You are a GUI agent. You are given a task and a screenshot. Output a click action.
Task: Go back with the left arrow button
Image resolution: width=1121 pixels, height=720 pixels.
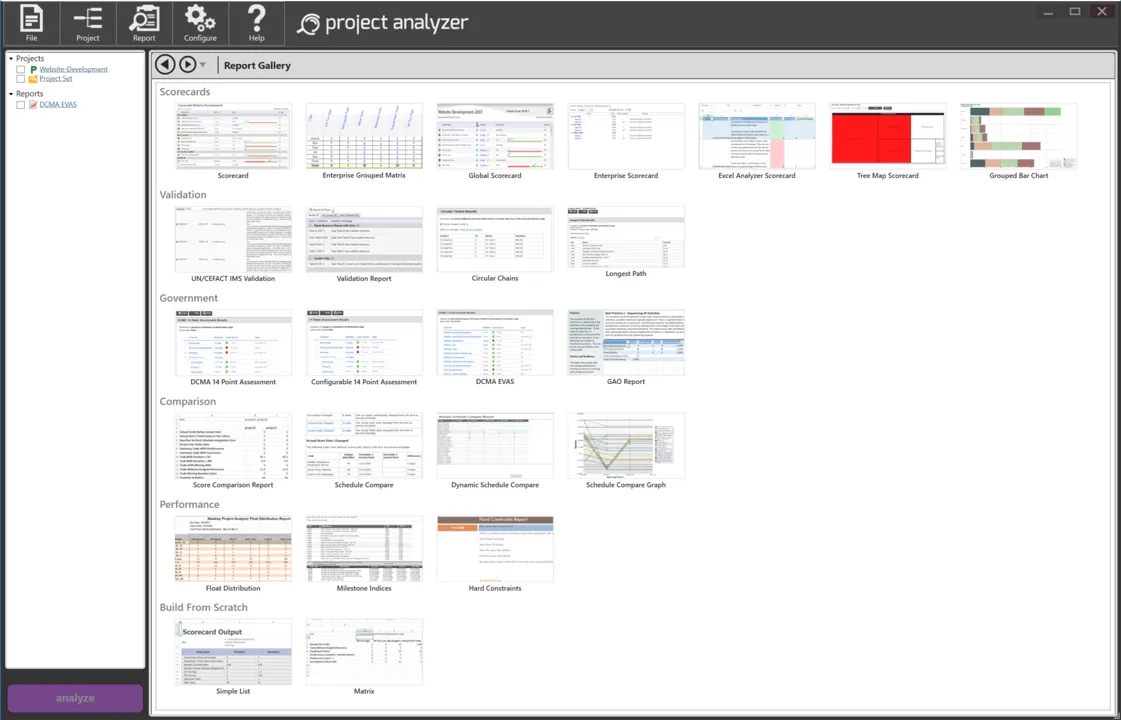(165, 64)
